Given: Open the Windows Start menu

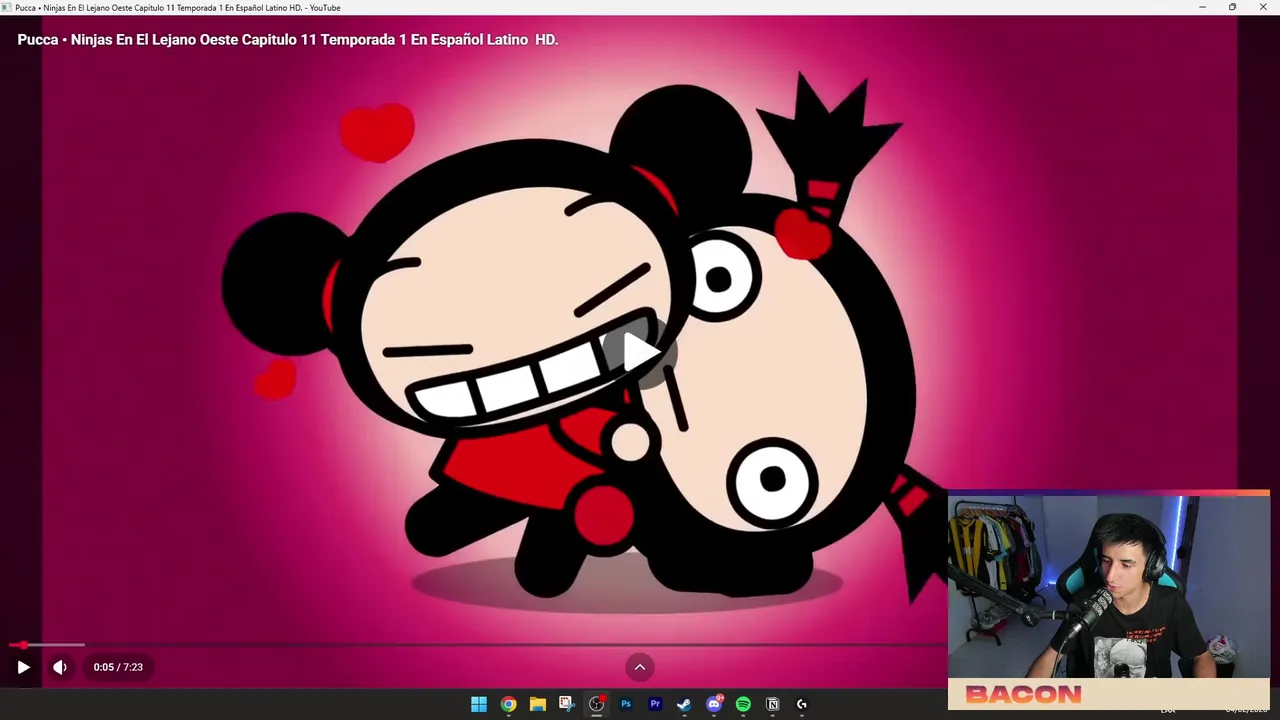Looking at the screenshot, I should point(479,704).
